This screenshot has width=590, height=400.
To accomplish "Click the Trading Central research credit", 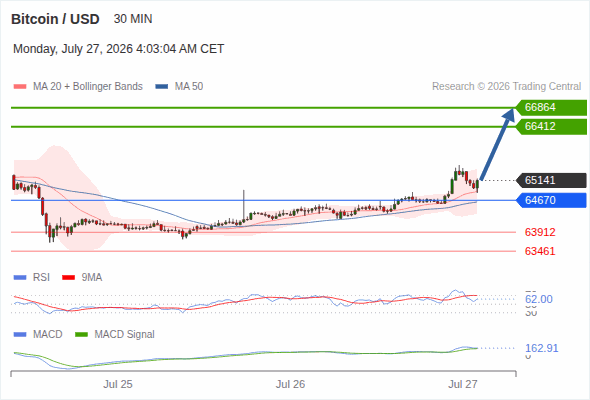I will click(506, 87).
